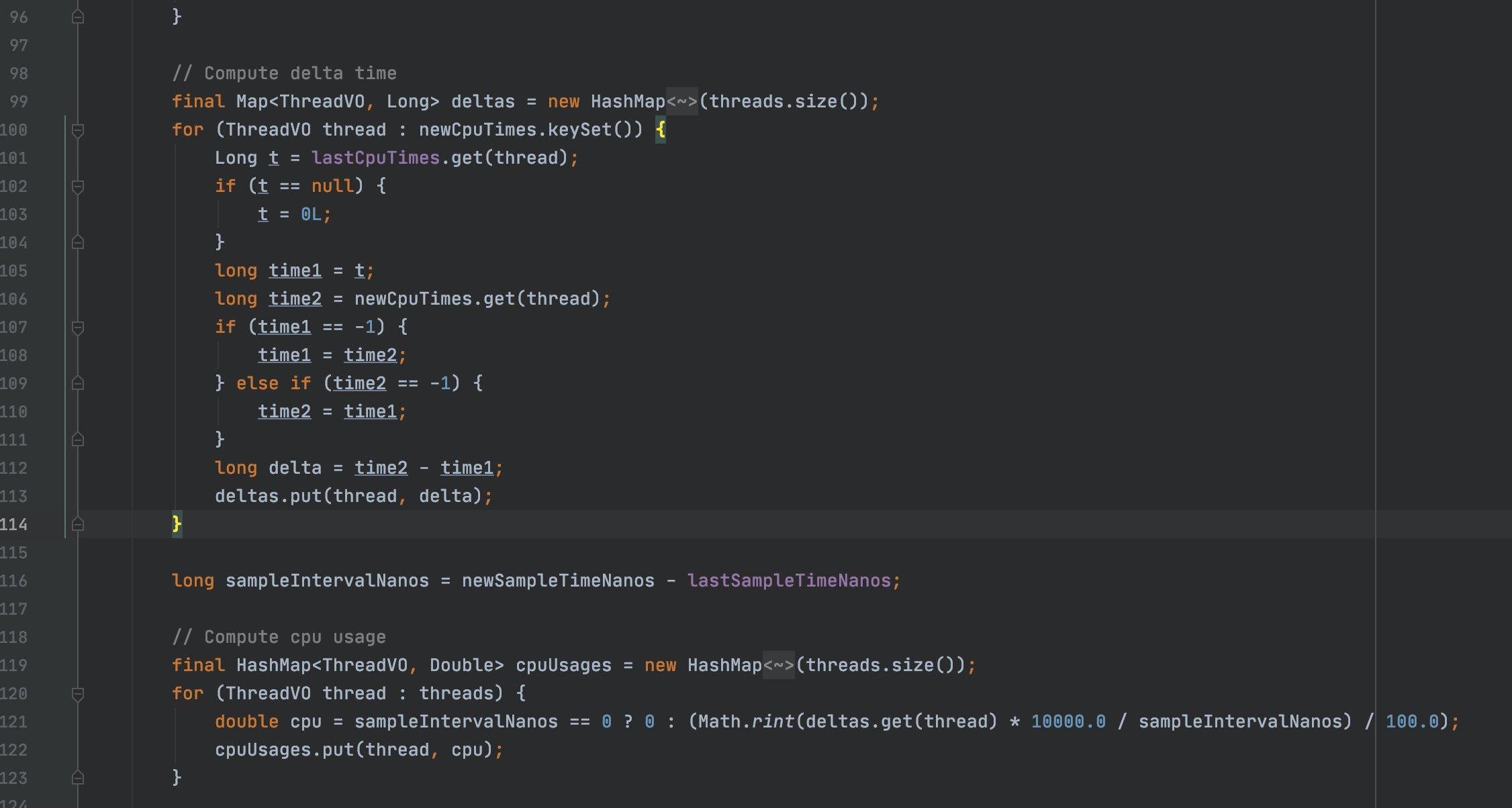Toggle the else-if fold marker at line 109

coord(78,384)
